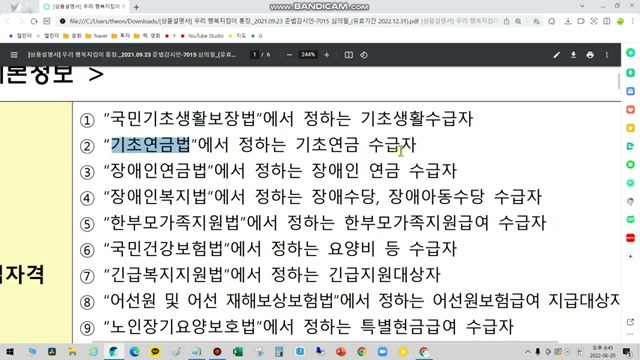Go back in browser history

pyautogui.click(x=8, y=21)
